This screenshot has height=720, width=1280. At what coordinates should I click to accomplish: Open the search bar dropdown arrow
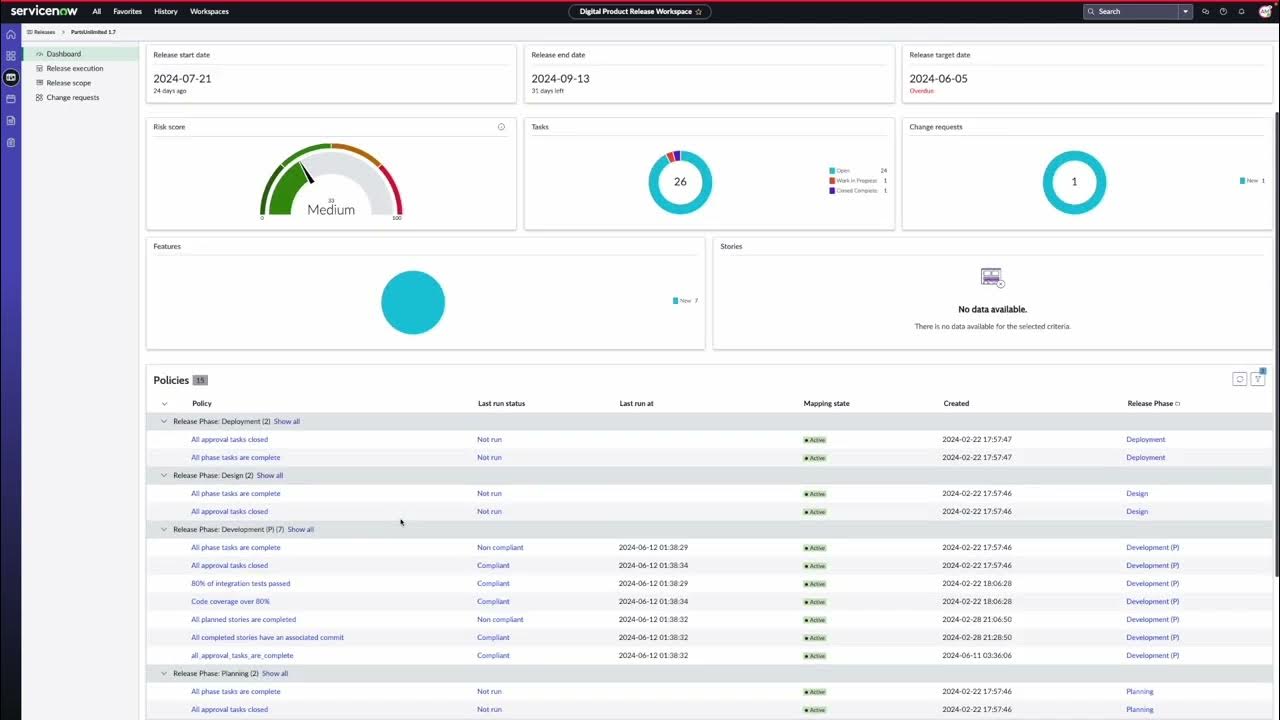pos(1186,11)
